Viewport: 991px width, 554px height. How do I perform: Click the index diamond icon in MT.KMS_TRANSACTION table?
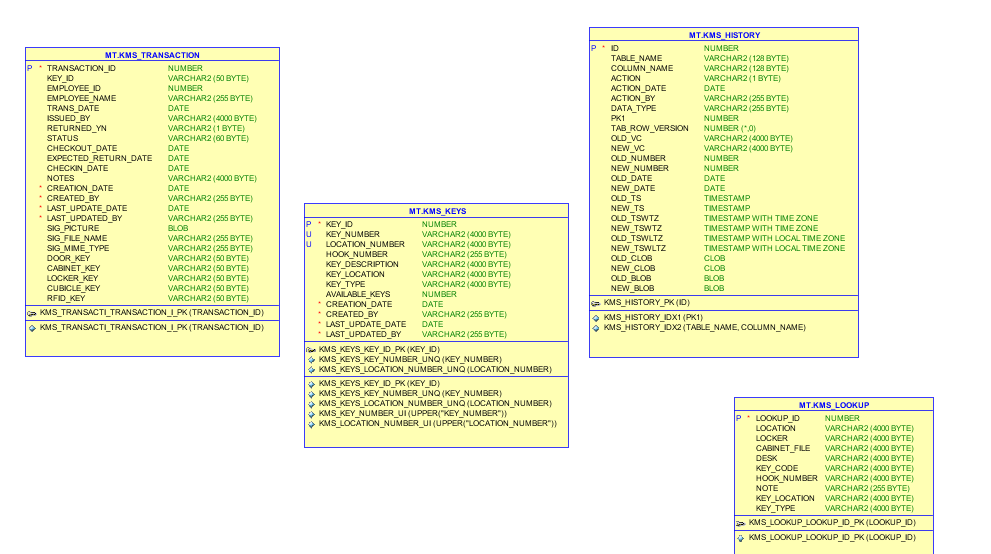point(32,328)
